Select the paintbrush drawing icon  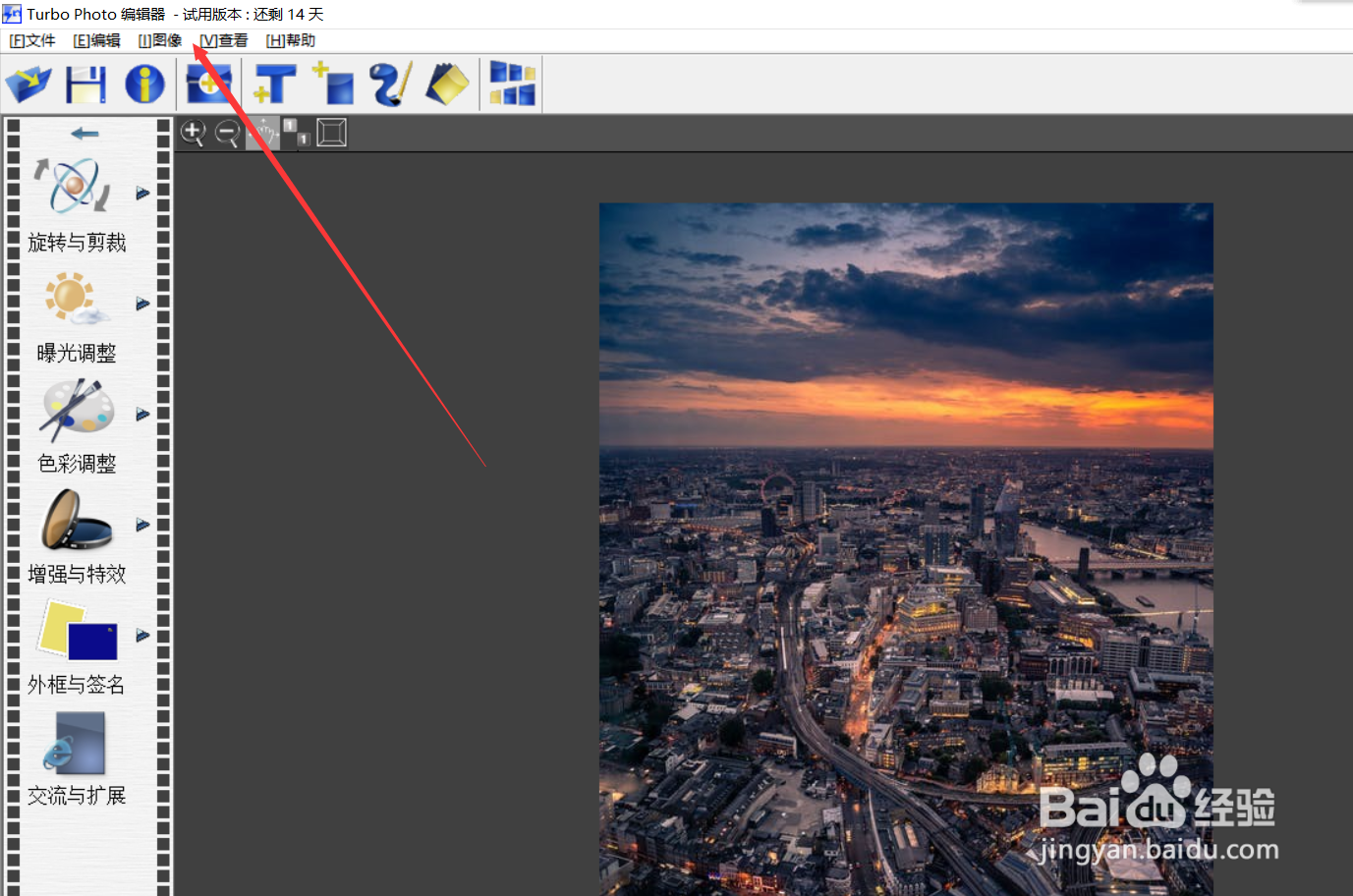coord(390,84)
